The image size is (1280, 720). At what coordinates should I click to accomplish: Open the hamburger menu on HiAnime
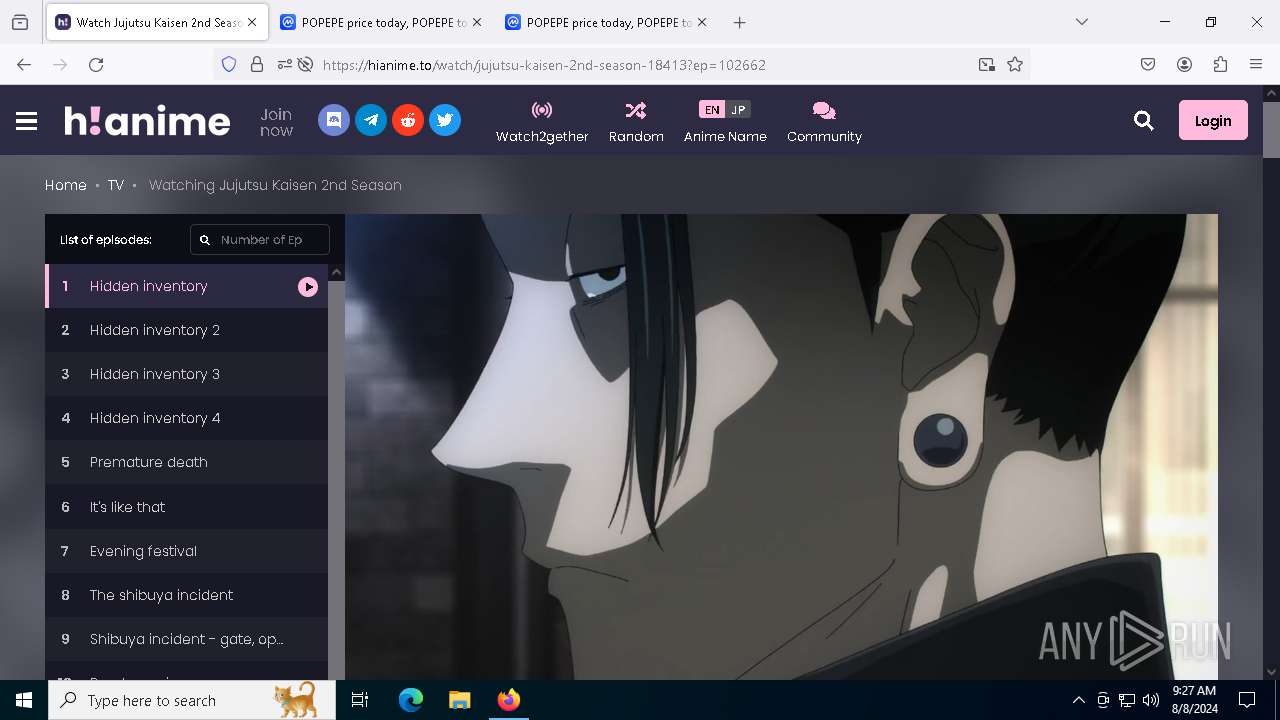tap(27, 121)
